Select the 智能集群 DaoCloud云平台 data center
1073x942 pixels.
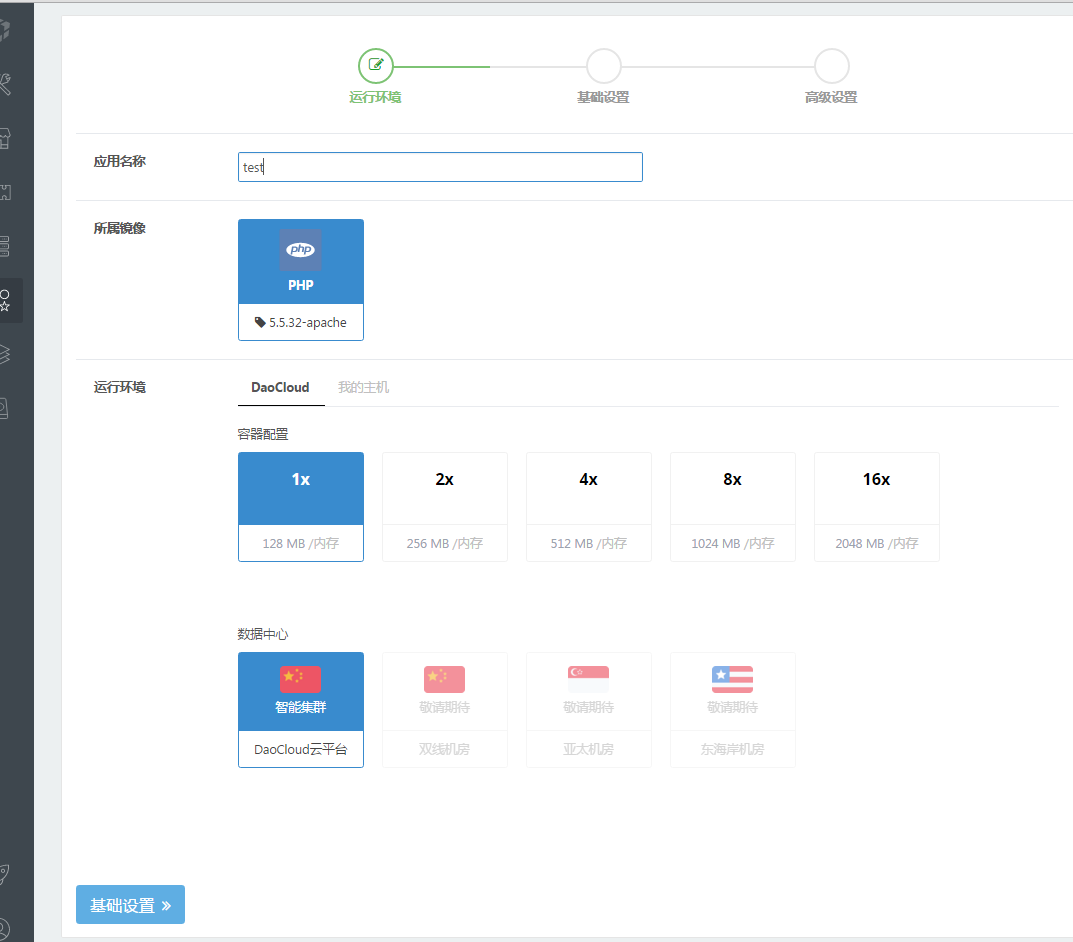pos(301,710)
